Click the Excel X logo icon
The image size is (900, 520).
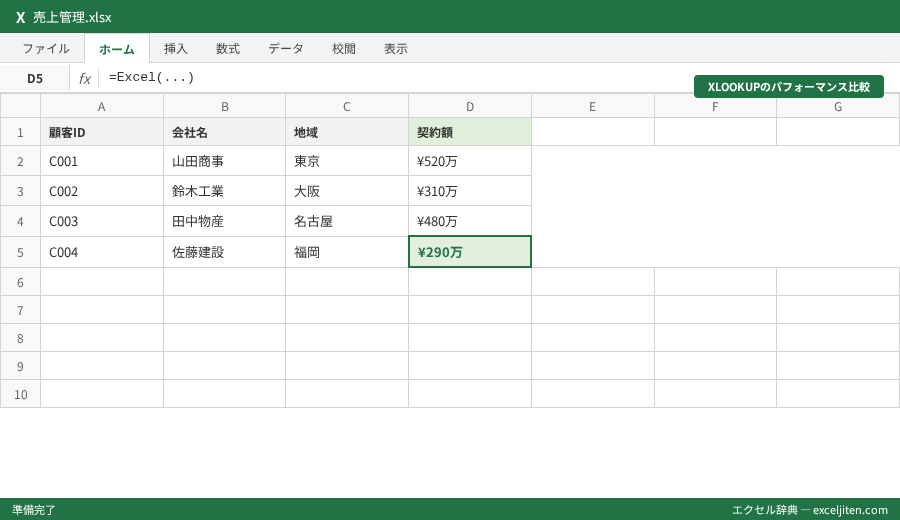click(x=21, y=17)
